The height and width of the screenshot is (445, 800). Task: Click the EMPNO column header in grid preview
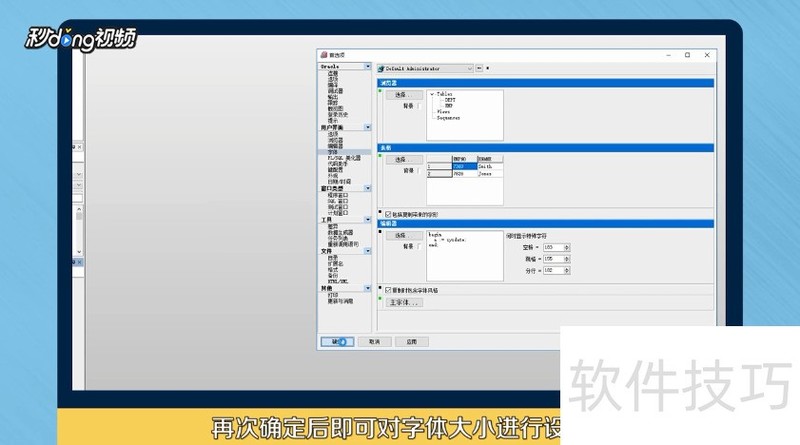coord(464,159)
